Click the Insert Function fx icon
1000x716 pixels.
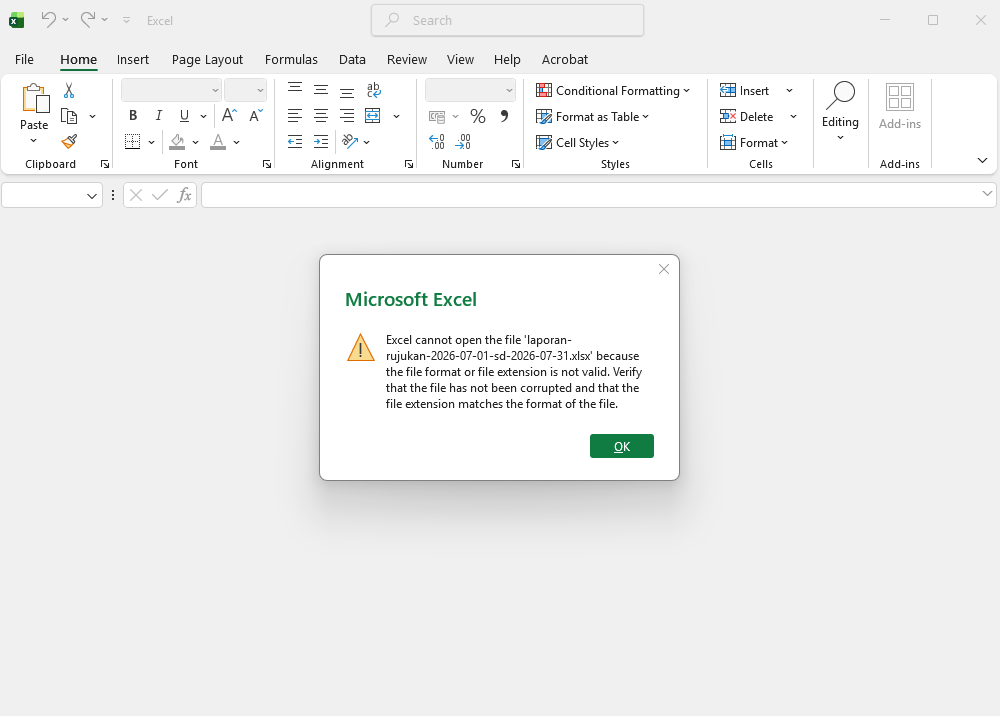(184, 195)
